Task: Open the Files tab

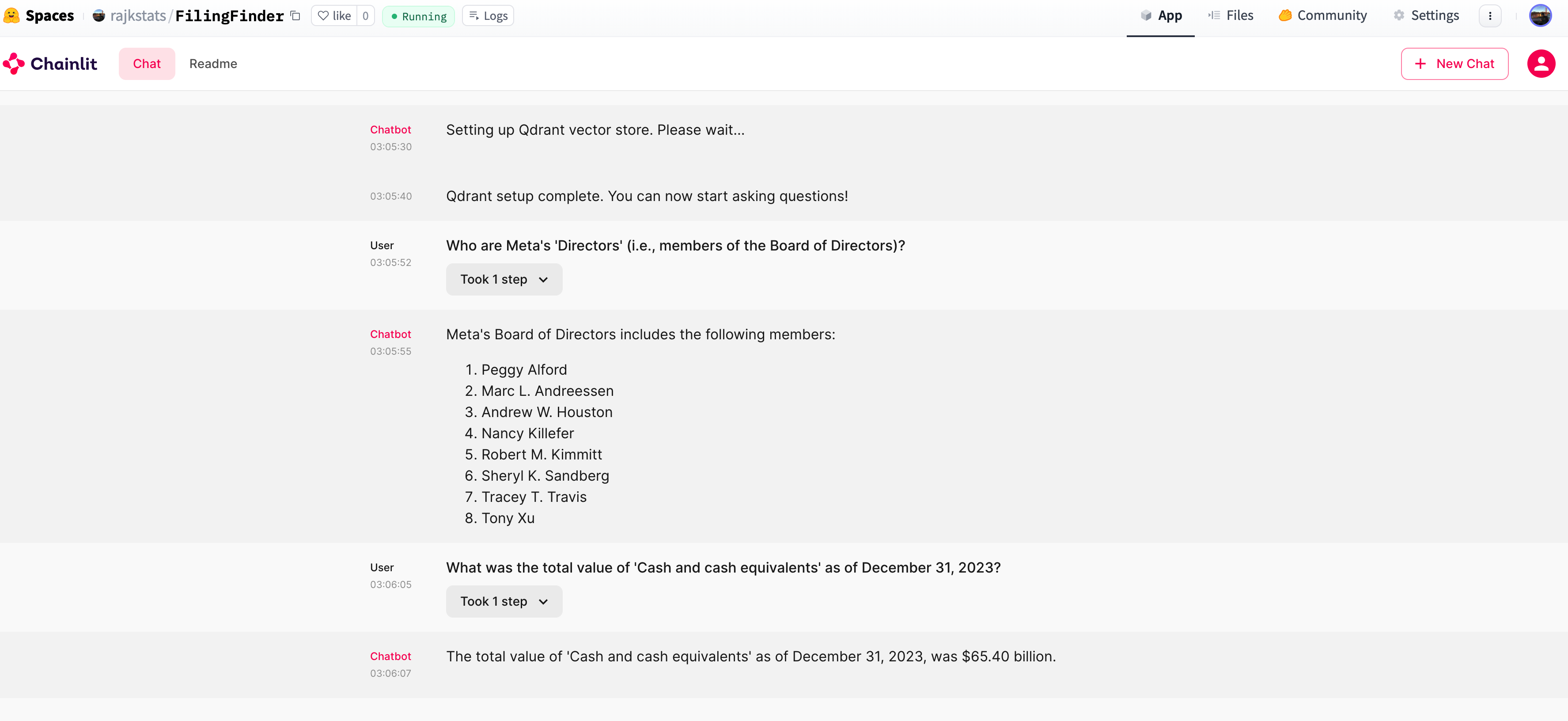Action: tap(1231, 16)
